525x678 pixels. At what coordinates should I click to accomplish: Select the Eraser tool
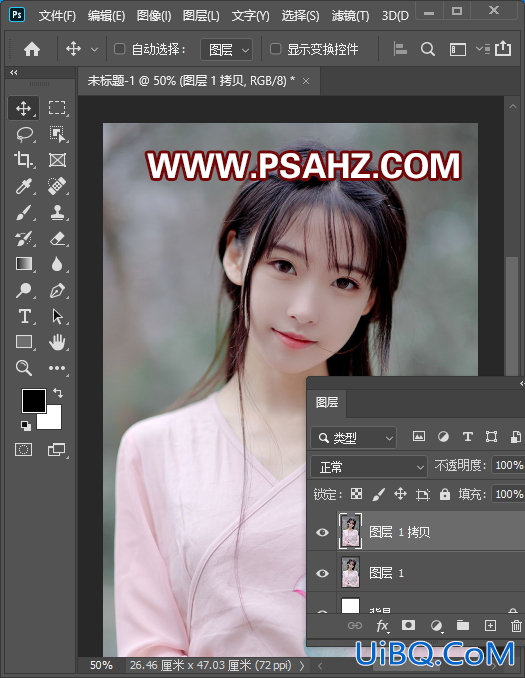tap(57, 238)
